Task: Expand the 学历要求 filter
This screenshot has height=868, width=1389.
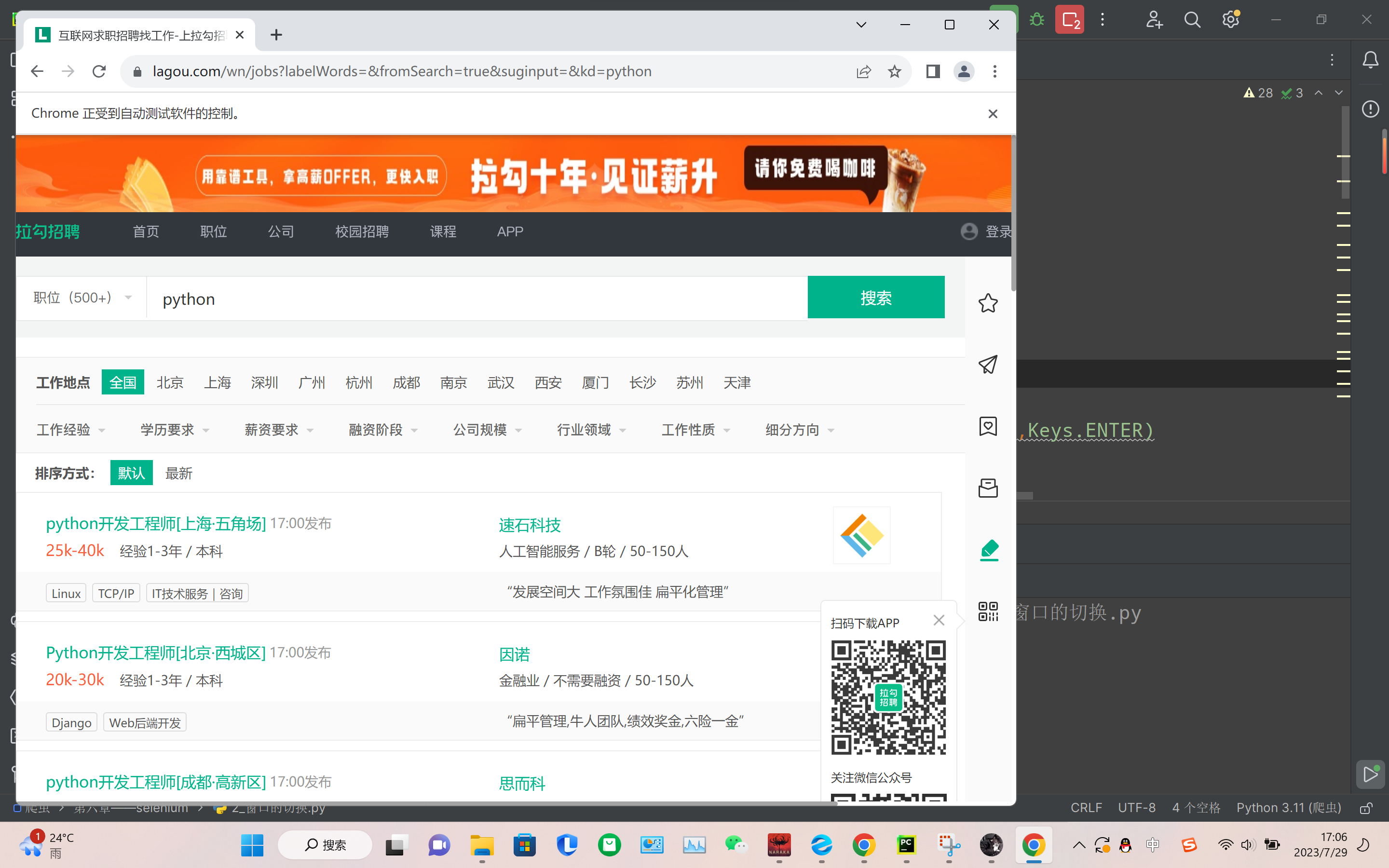Action: [175, 429]
